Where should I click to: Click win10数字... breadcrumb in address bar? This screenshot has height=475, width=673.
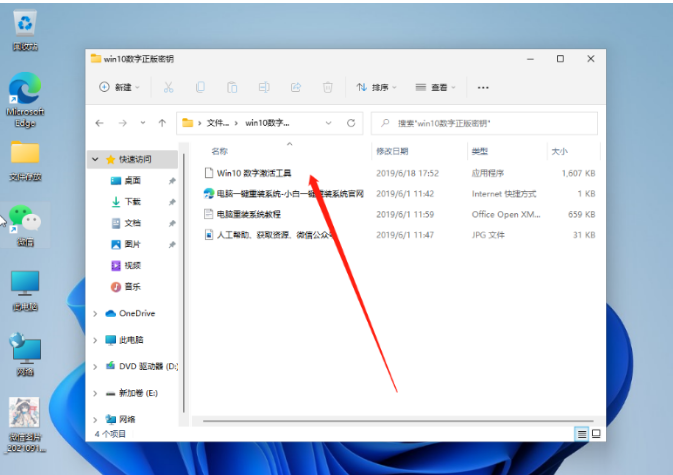tap(267, 123)
